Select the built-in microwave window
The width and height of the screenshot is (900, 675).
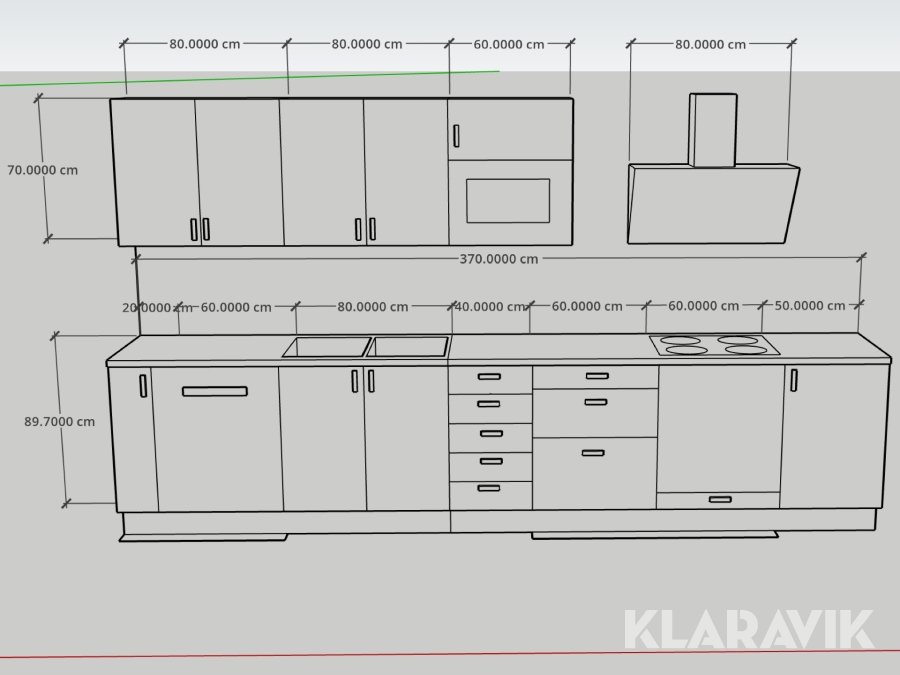(508, 201)
